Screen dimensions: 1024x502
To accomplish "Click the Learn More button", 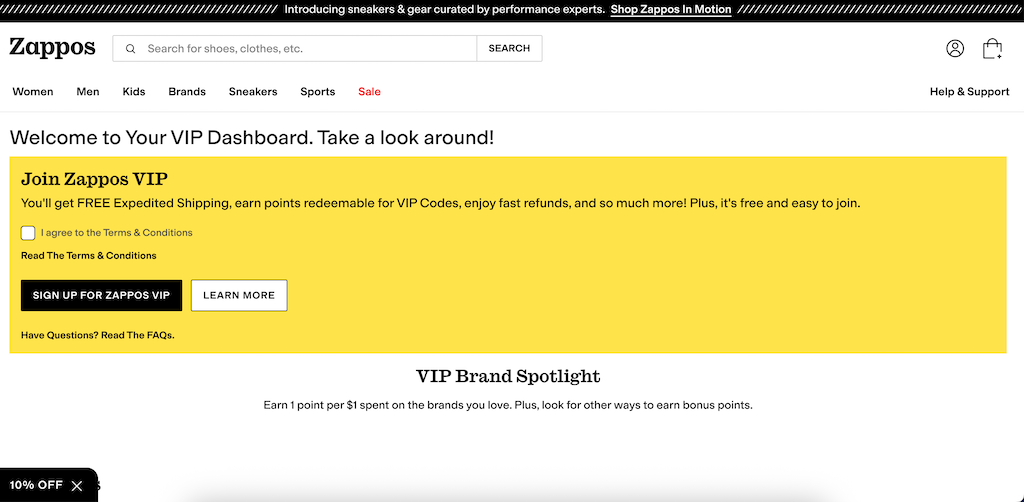I will [239, 296].
